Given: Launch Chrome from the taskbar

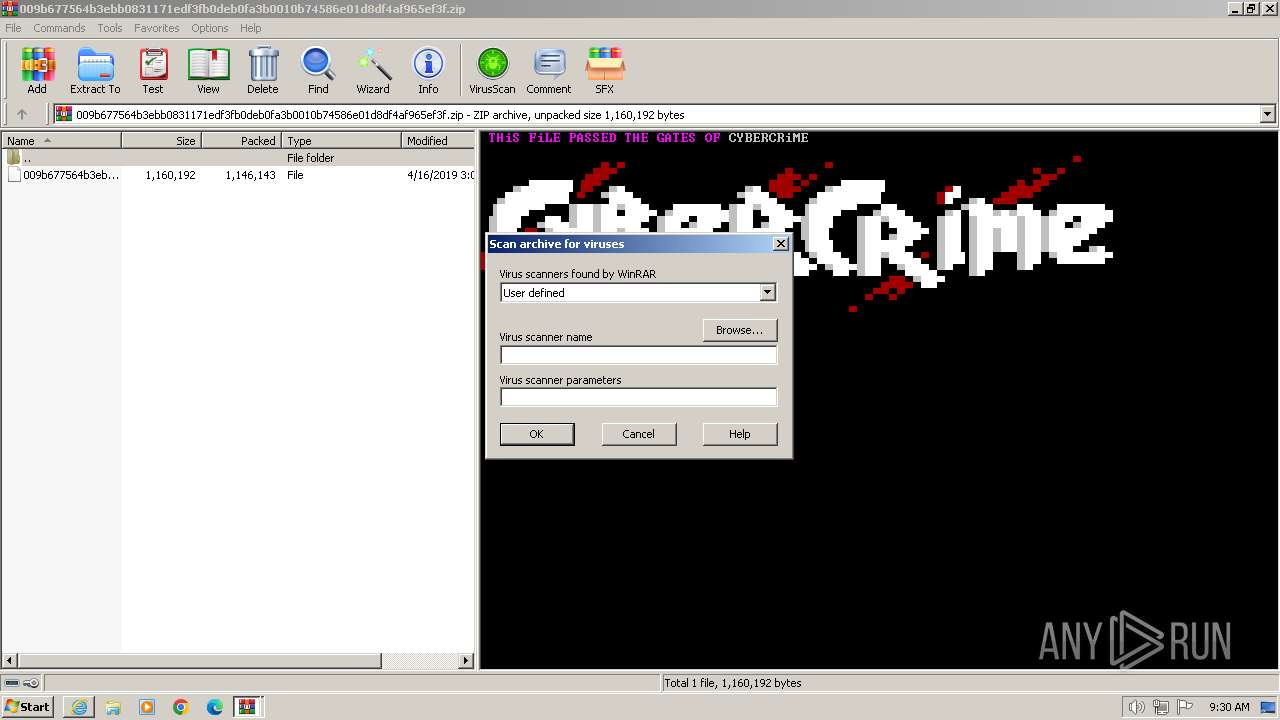Looking at the screenshot, I should pos(181,707).
